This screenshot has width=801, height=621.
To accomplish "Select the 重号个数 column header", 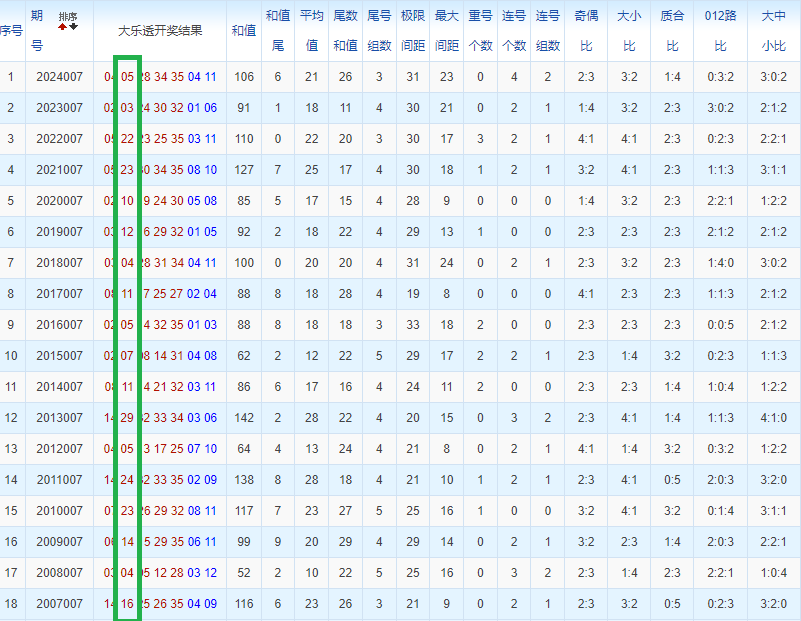I will (480, 30).
